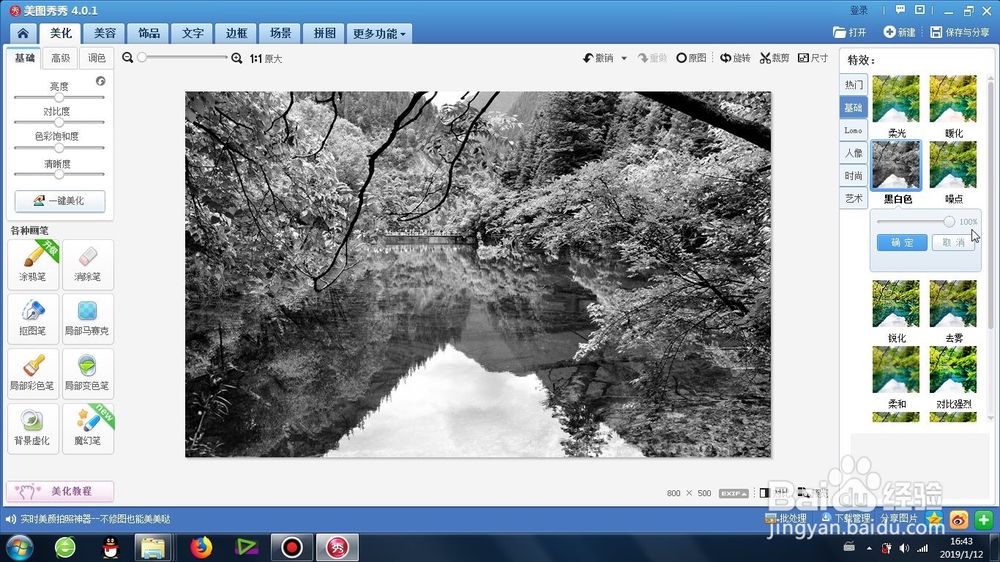
Task: Select the 魔幻笔 magic pen tool
Action: click(x=88, y=428)
